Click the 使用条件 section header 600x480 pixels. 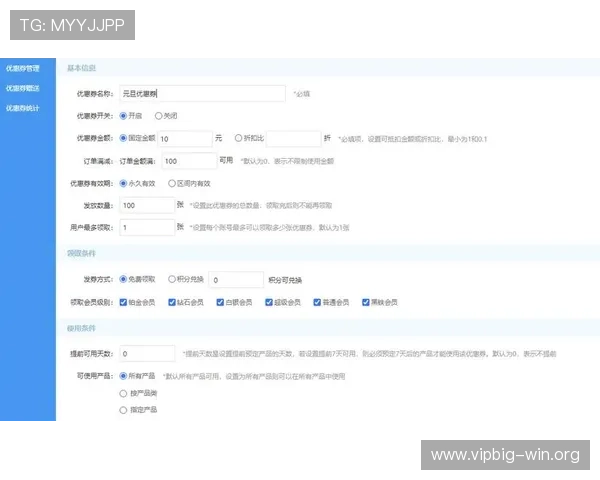(x=81, y=328)
